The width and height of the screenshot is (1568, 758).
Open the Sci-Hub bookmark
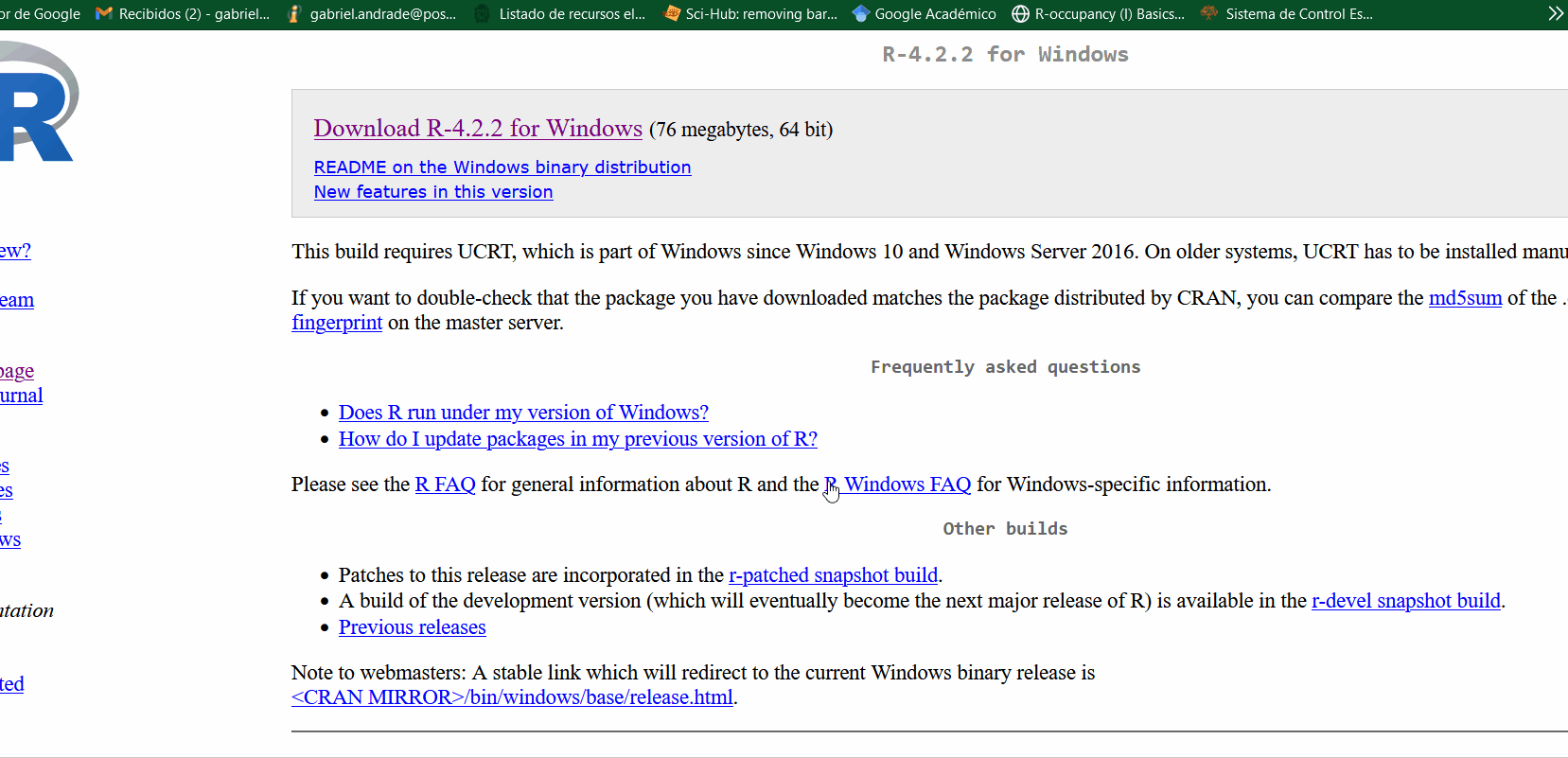[x=750, y=14]
